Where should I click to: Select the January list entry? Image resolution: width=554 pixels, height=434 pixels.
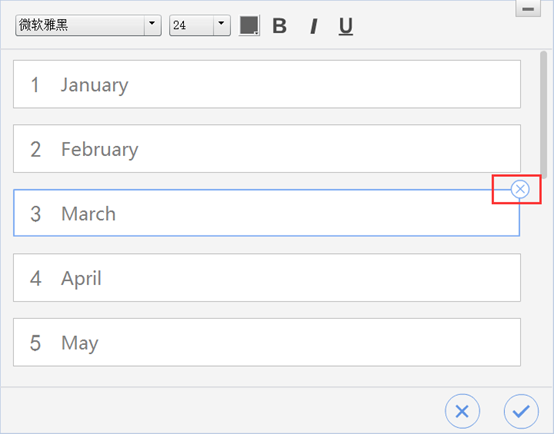(x=267, y=84)
